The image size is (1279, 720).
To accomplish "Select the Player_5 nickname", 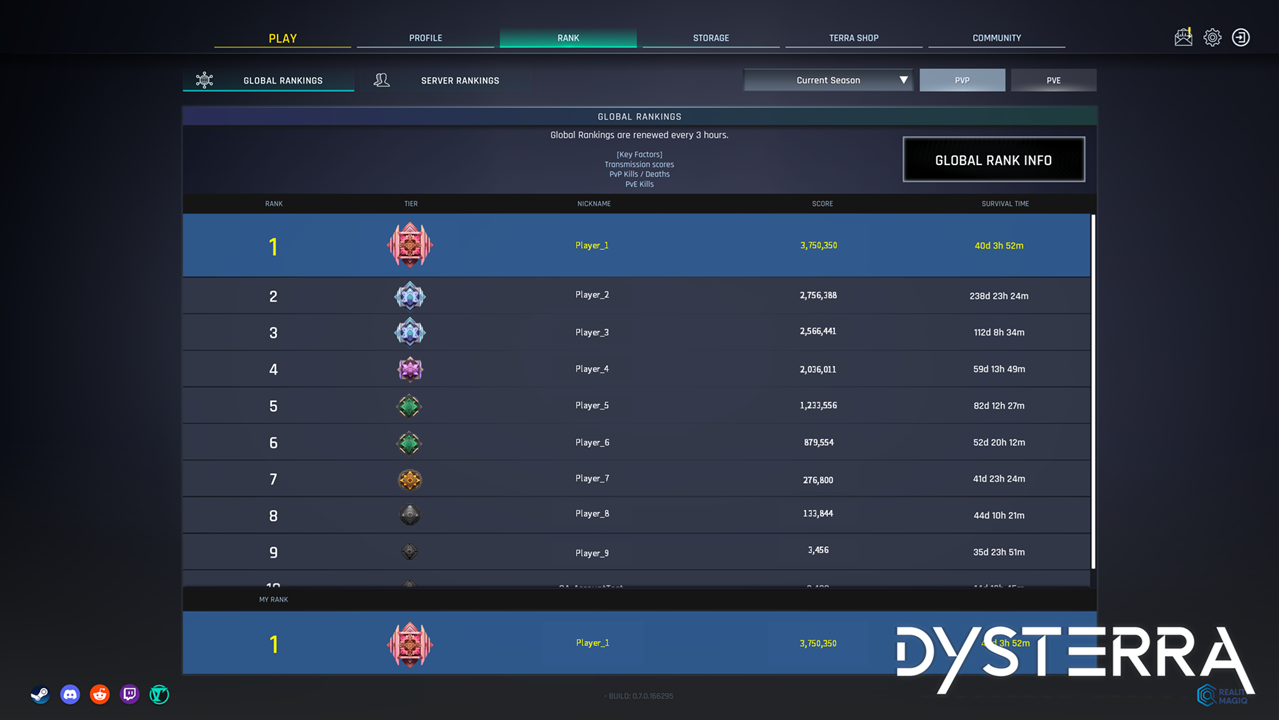I will [x=592, y=406].
